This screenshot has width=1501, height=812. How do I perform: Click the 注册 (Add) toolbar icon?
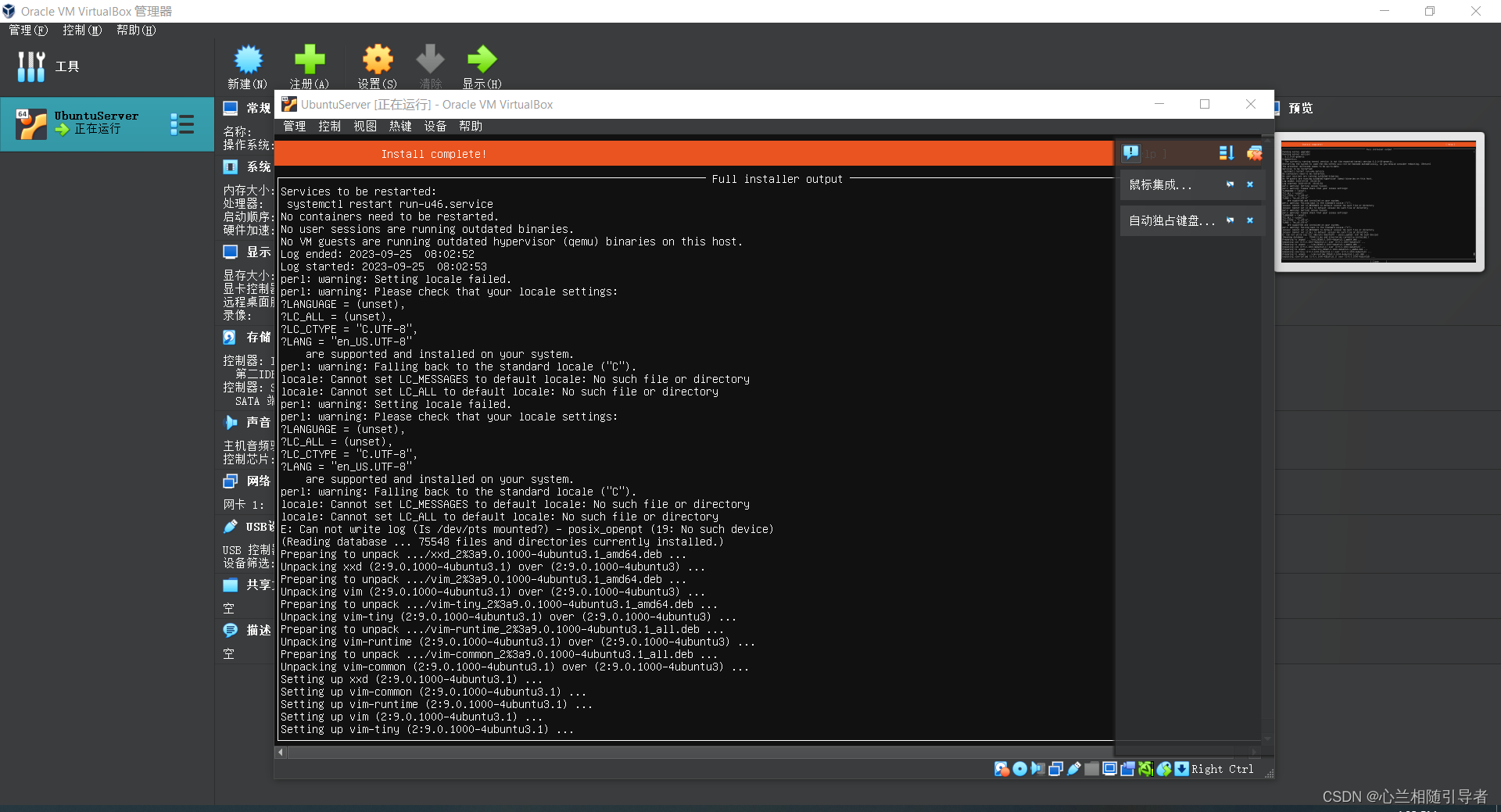point(309,66)
